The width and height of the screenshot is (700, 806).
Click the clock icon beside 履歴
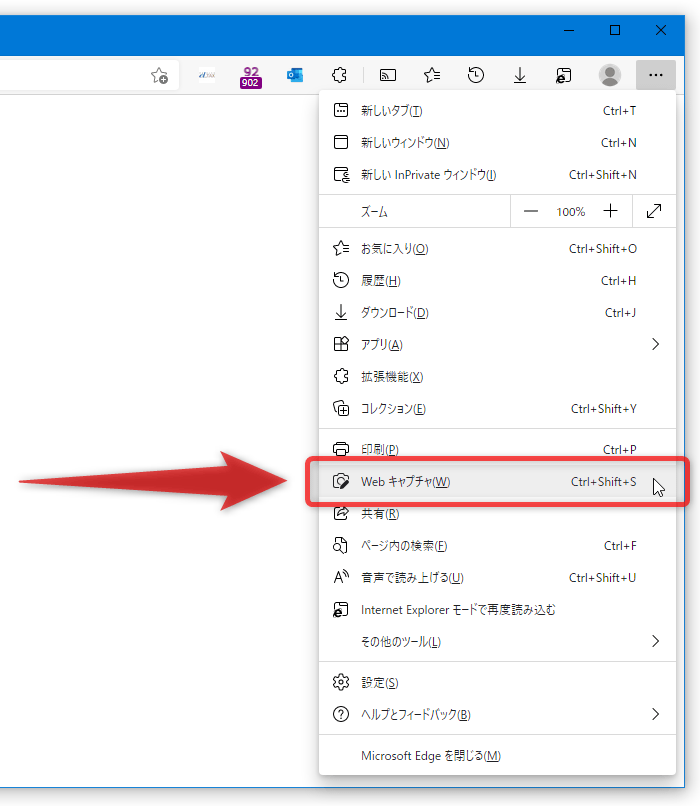[x=341, y=281]
